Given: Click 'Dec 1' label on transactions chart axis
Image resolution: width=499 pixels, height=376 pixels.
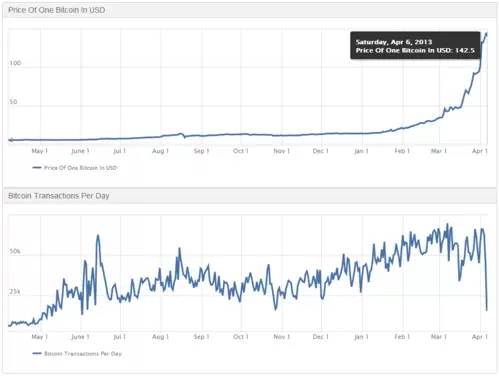Looking at the screenshot, I should tap(321, 337).
